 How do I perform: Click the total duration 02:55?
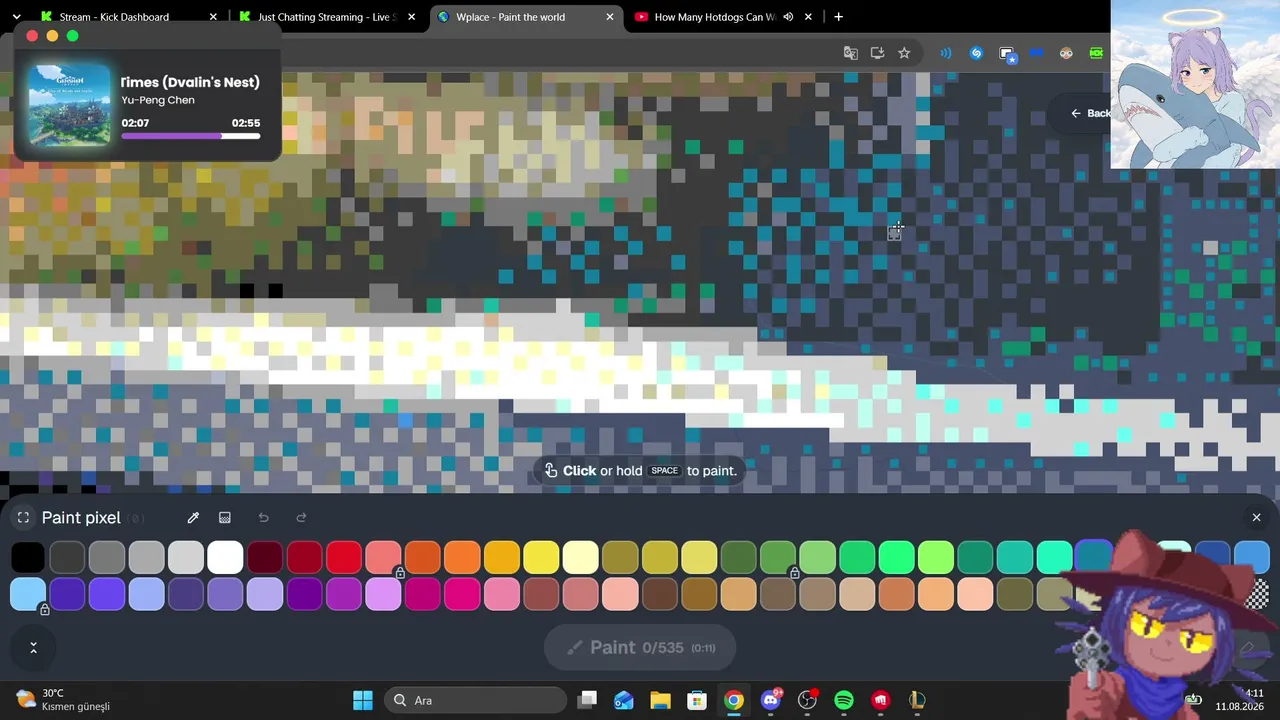tap(246, 123)
